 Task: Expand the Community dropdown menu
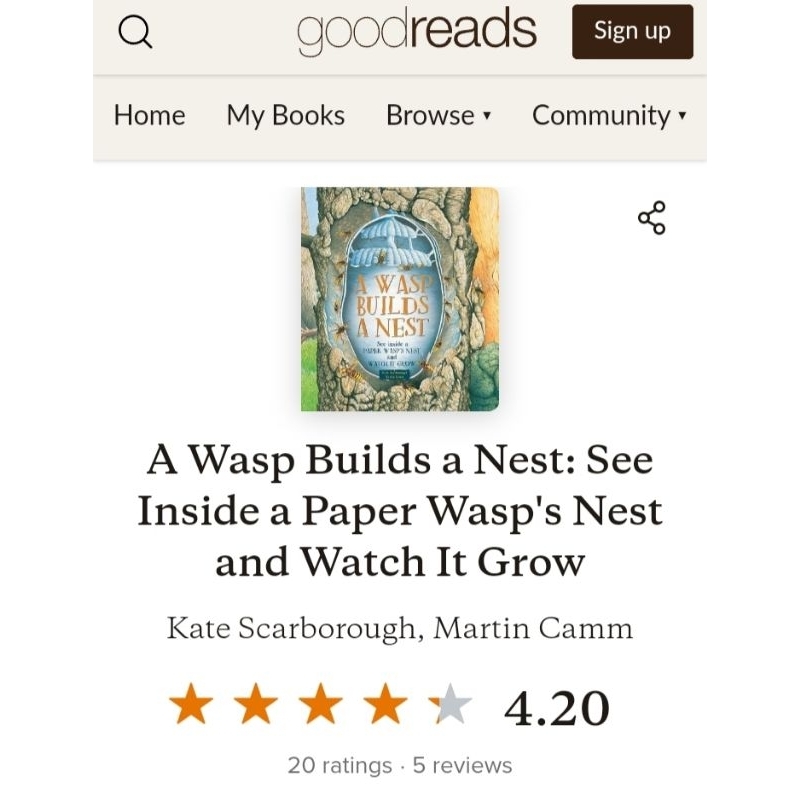point(609,115)
